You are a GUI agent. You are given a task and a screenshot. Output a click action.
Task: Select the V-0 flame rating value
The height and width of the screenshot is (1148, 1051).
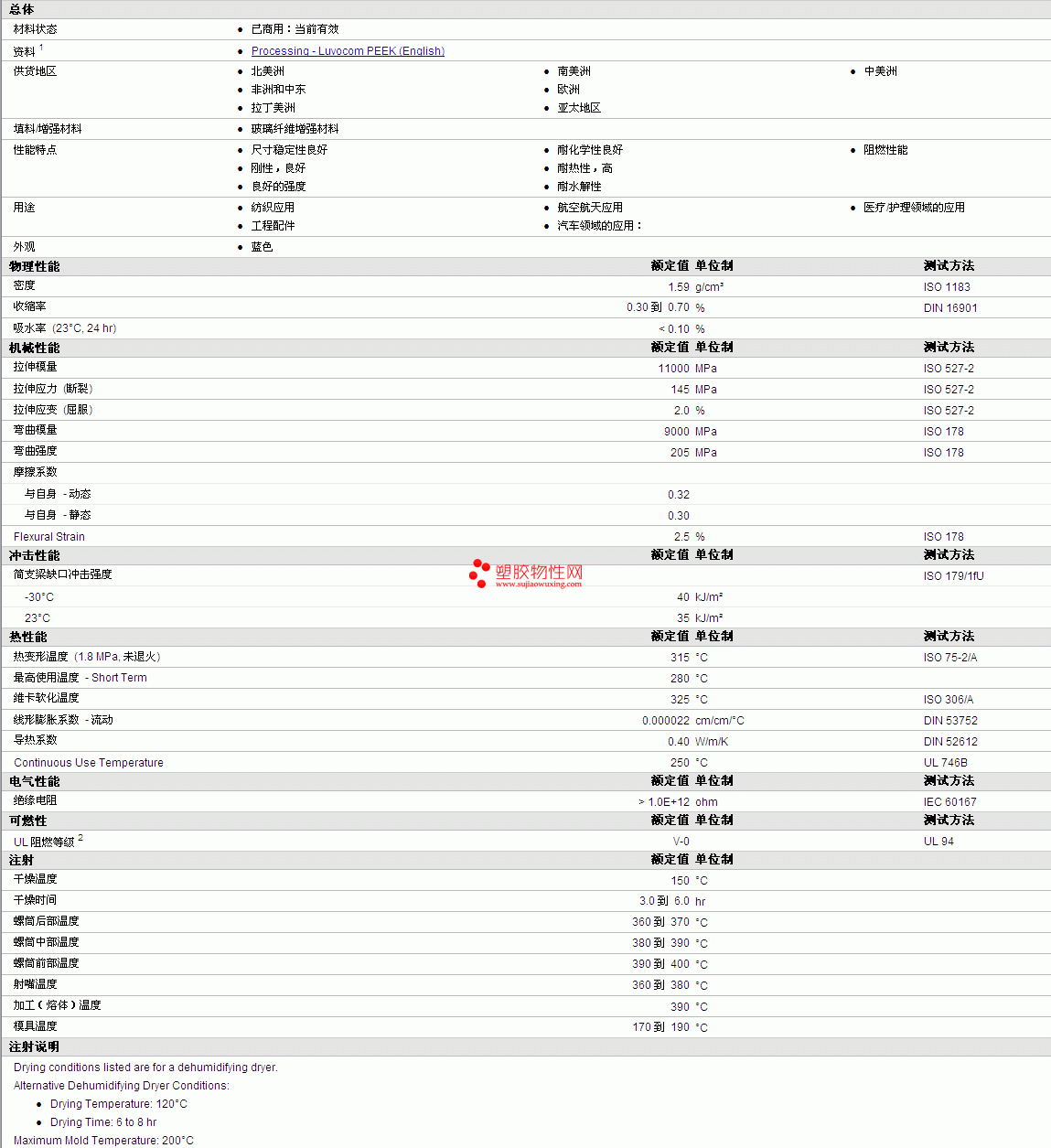[681, 842]
